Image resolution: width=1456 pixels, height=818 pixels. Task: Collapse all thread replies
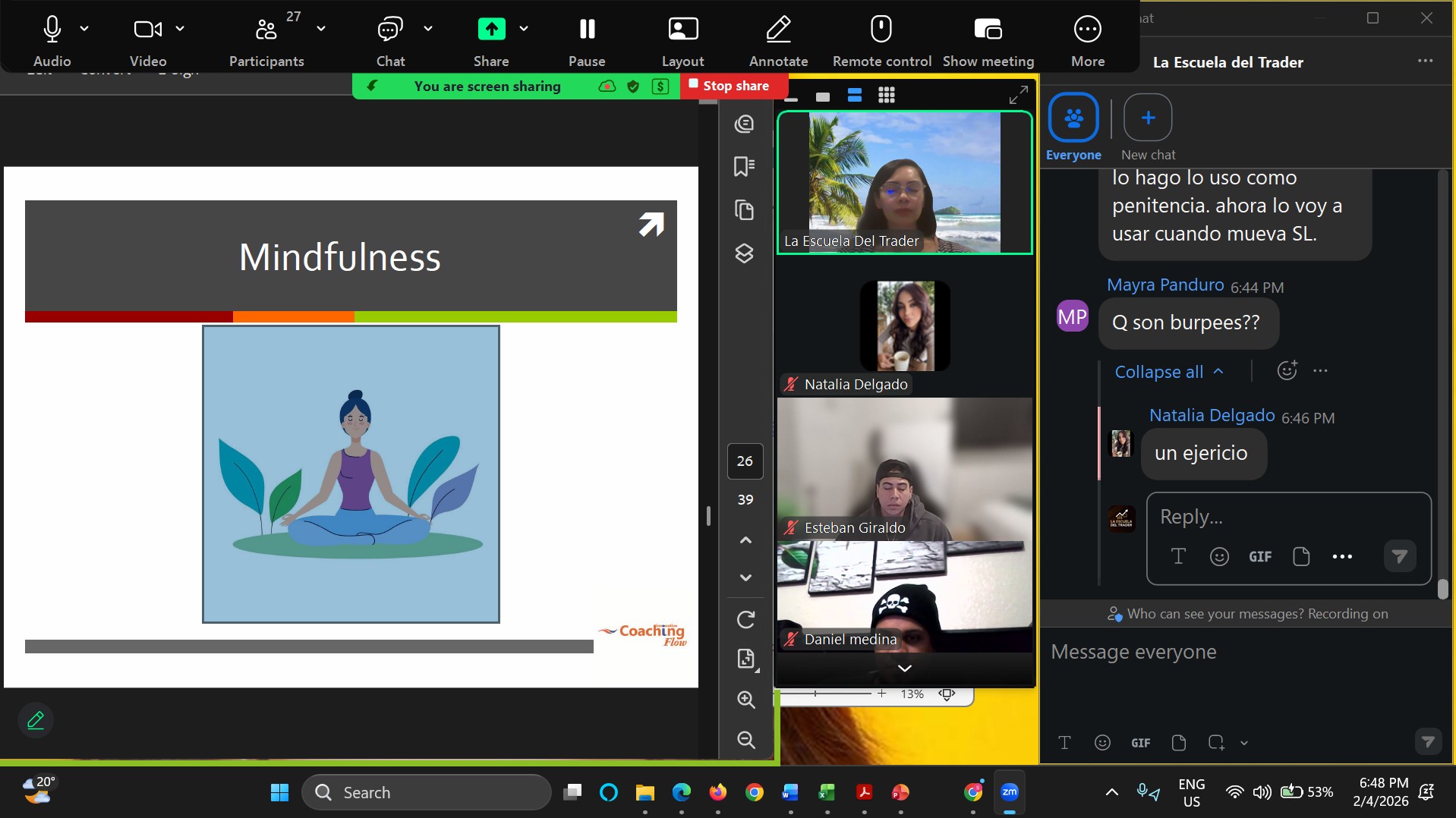1168,372
